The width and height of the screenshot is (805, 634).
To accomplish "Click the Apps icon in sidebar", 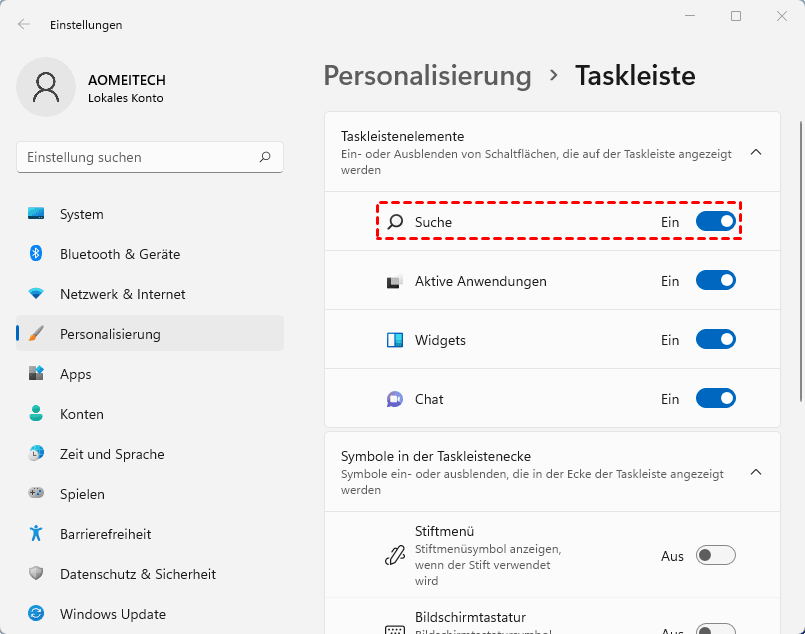I will pyautogui.click(x=36, y=374).
